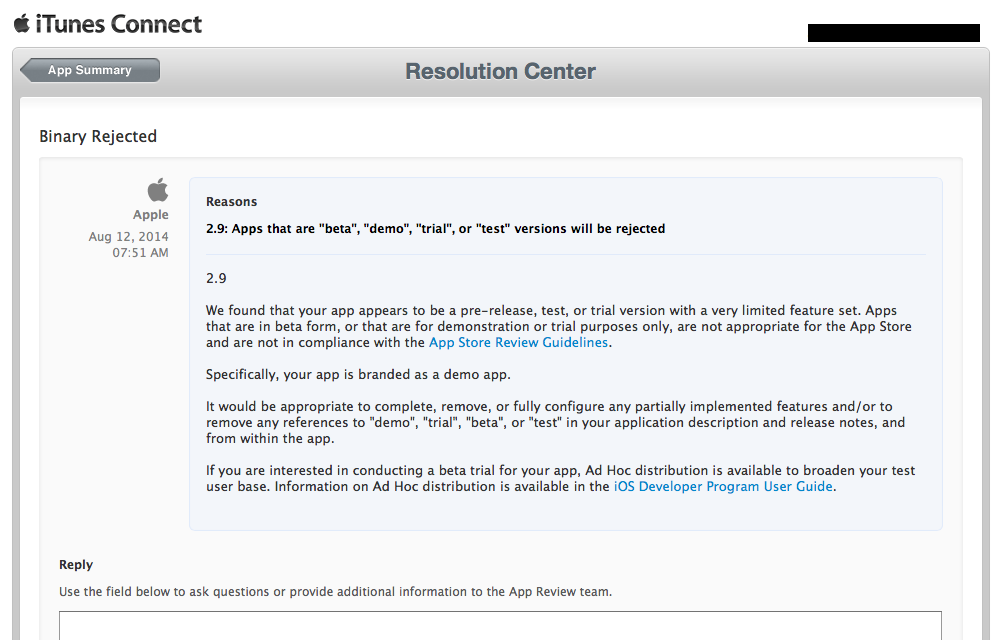This screenshot has width=1004, height=640.
Task: Click the Binary Rejected heading
Action: pos(98,136)
